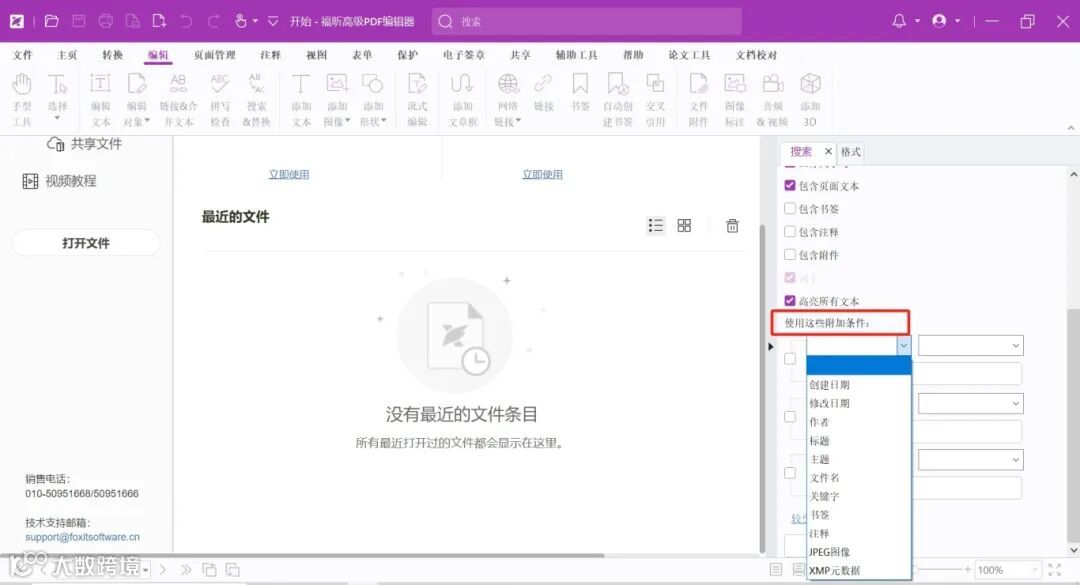The width and height of the screenshot is (1080, 585).
Task: Click the support@foxitsoftware.cn email link
Action: [x=82, y=537]
